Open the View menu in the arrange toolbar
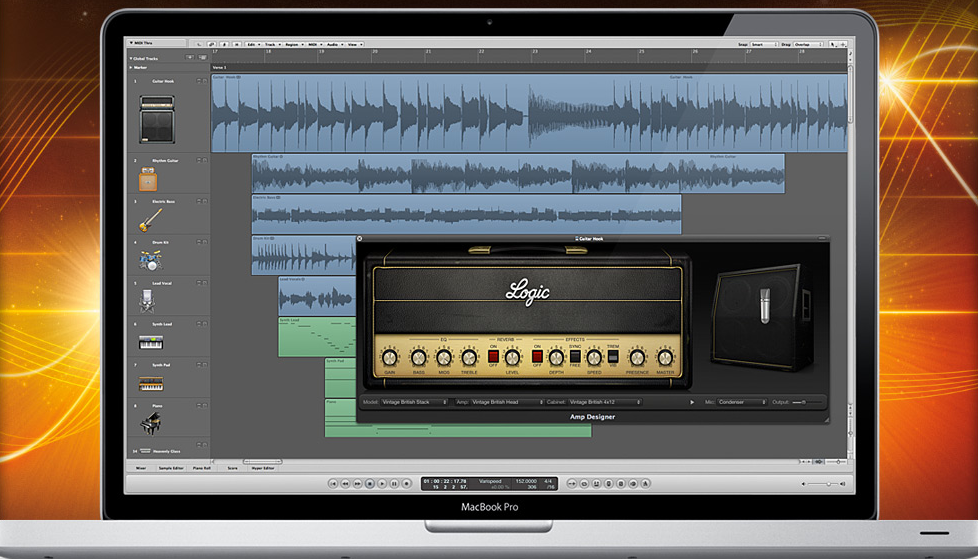 point(354,44)
